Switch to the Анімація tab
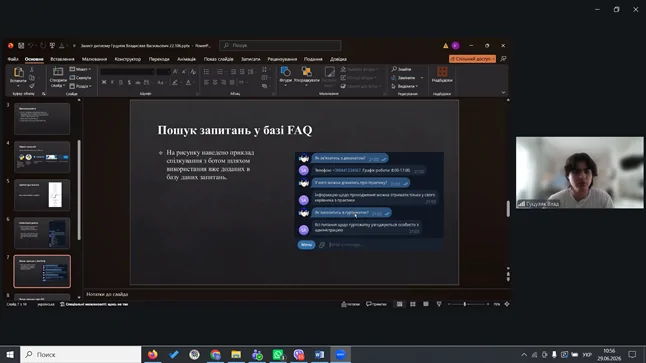Viewport: 646px width, 363px height. pos(186,59)
